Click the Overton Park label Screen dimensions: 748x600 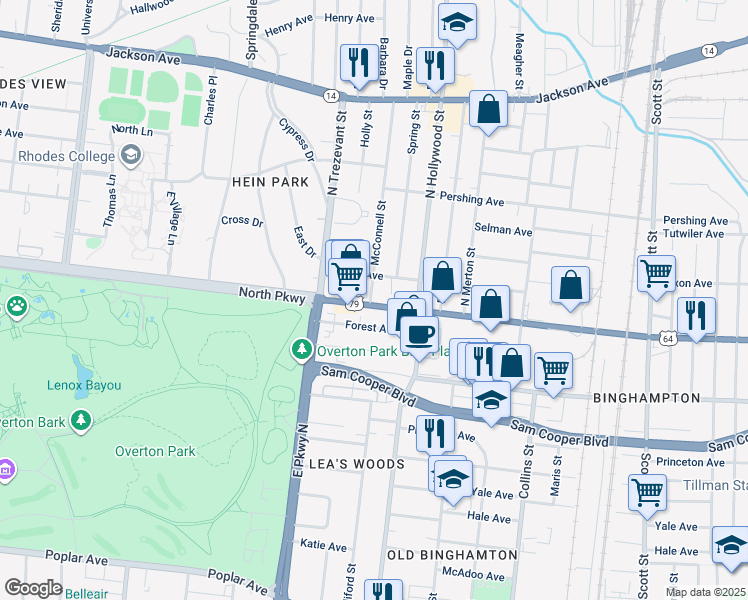[155, 451]
